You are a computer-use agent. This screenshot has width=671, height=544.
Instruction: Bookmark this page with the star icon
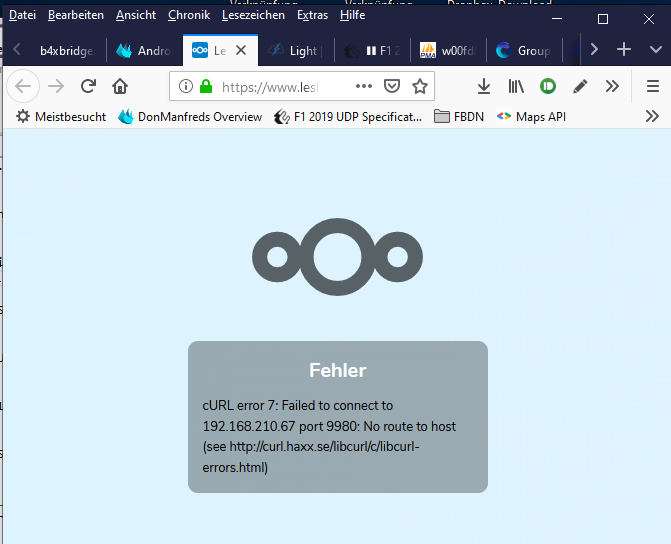coord(420,86)
